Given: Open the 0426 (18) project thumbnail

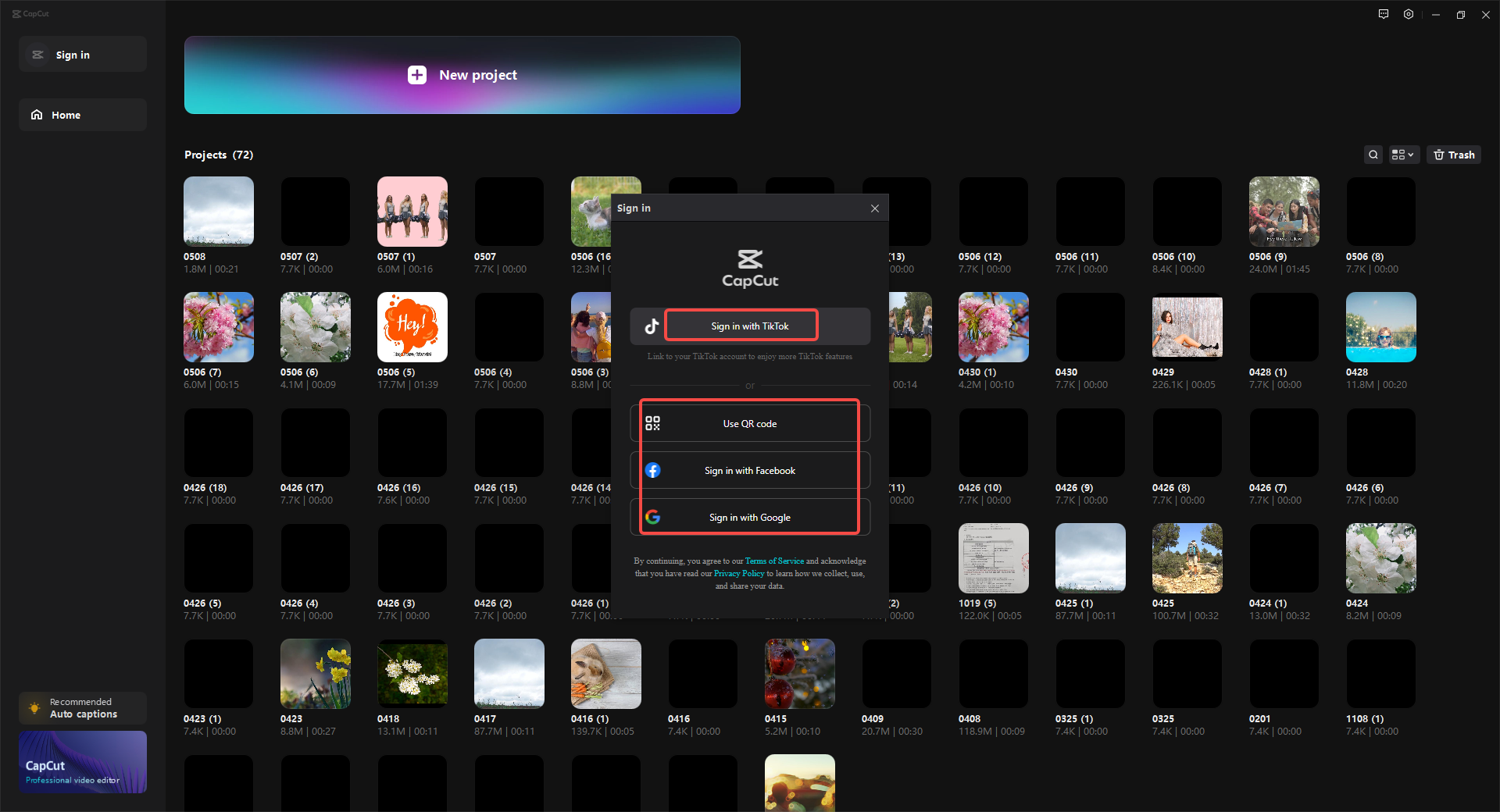Looking at the screenshot, I should point(219,443).
